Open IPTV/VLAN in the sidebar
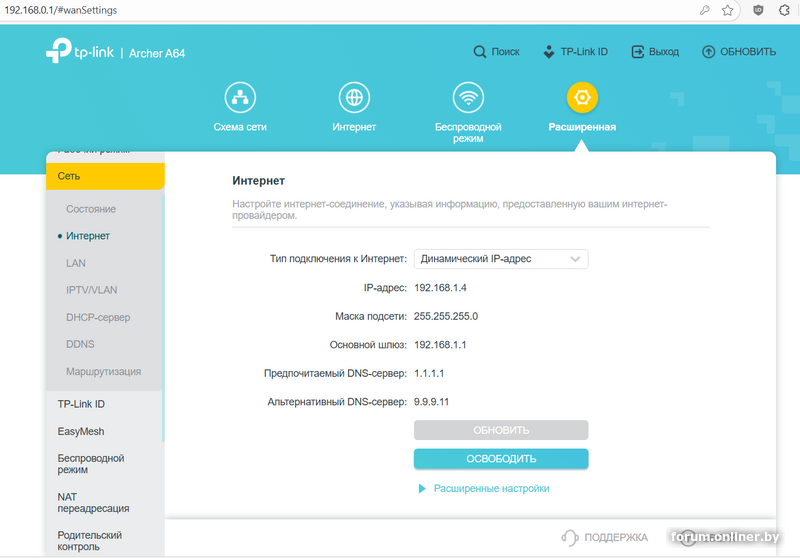 point(91,290)
